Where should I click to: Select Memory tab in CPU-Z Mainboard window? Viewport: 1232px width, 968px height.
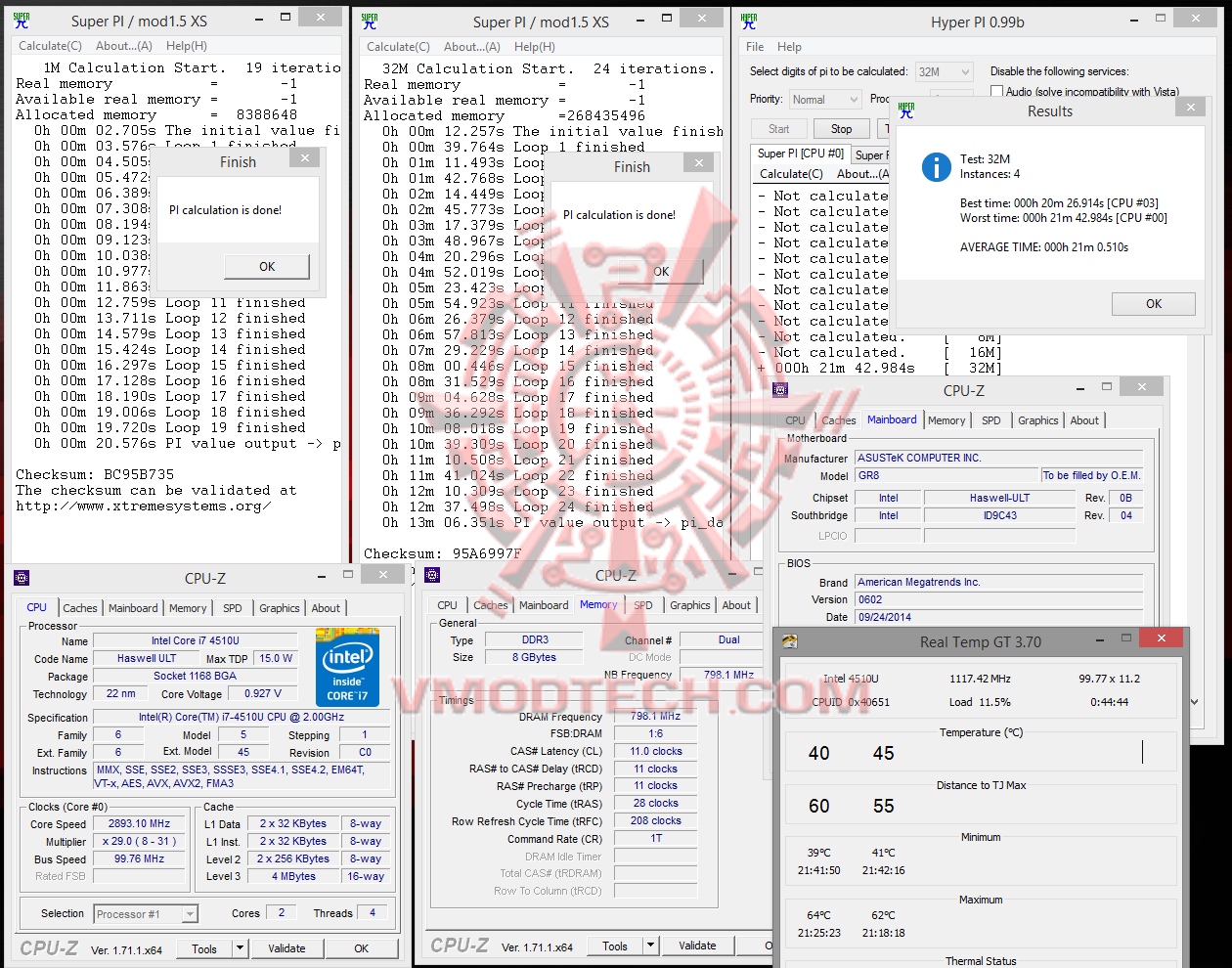946,420
